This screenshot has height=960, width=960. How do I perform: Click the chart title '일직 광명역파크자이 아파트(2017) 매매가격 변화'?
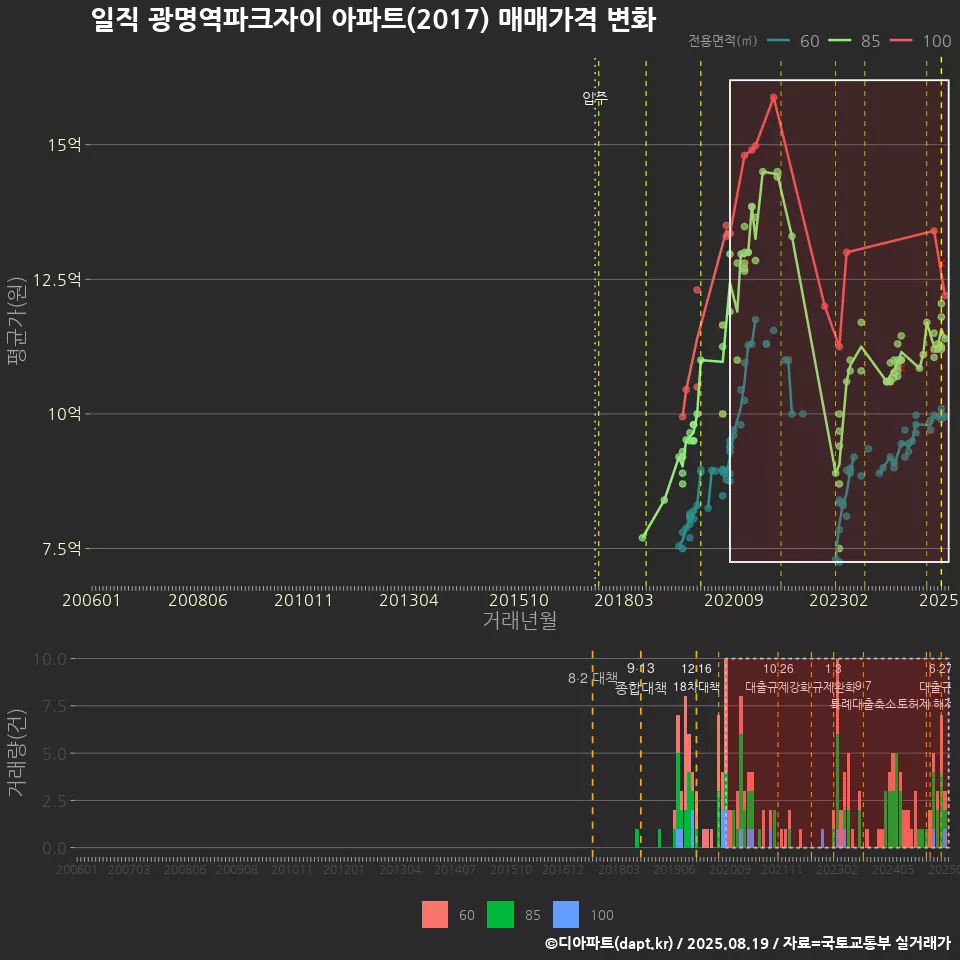[x=373, y=20]
